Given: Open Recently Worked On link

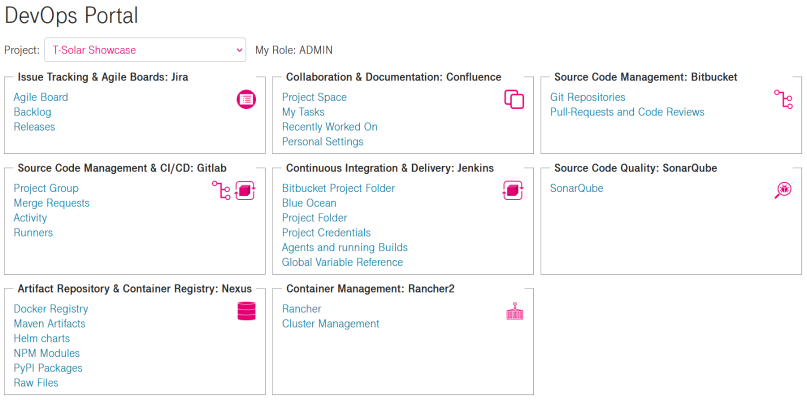Looking at the screenshot, I should click(x=329, y=127).
